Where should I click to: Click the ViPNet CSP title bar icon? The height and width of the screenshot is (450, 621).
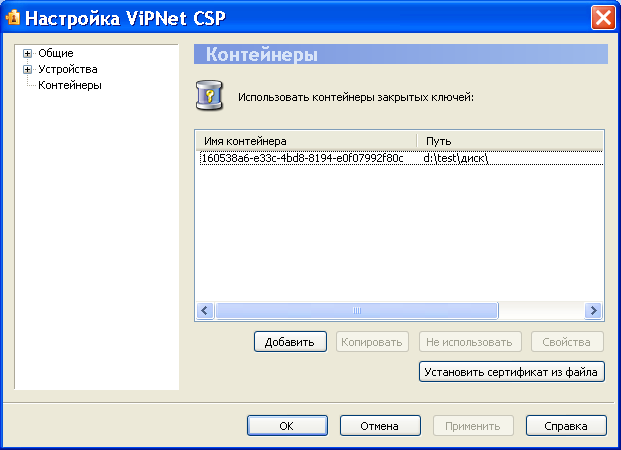[13, 17]
